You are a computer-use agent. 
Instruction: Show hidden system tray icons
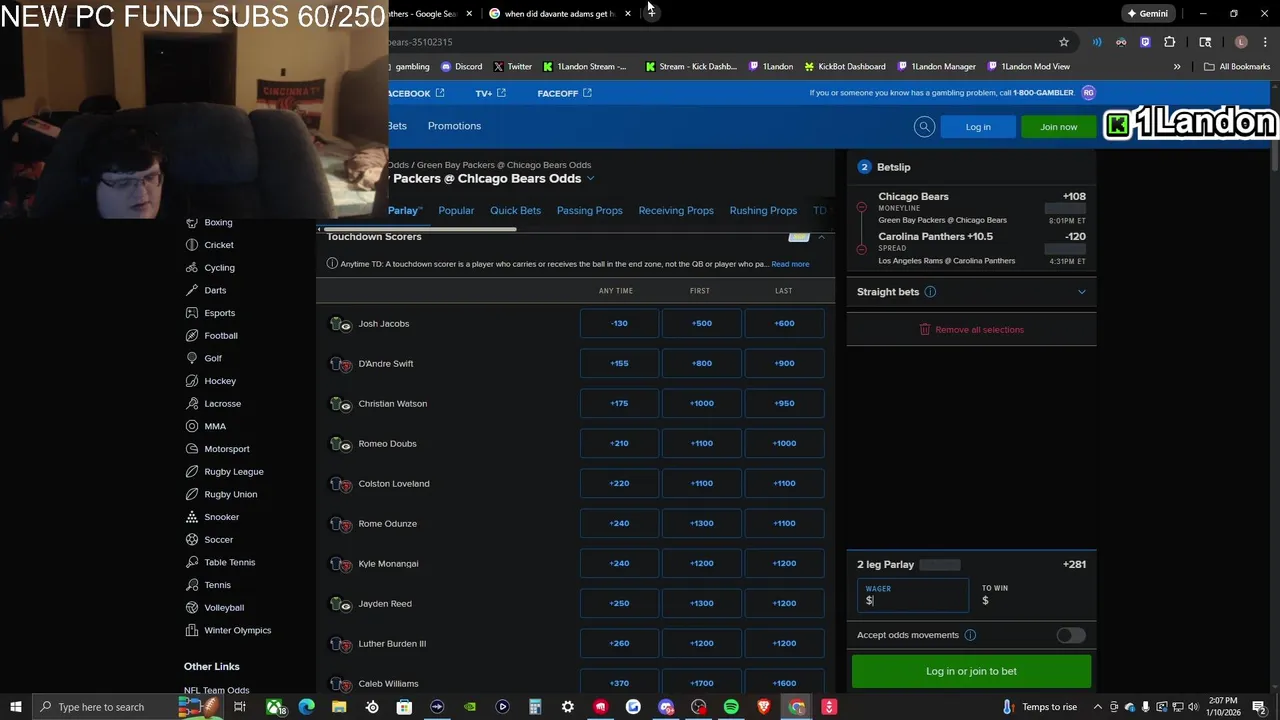pos(1097,707)
